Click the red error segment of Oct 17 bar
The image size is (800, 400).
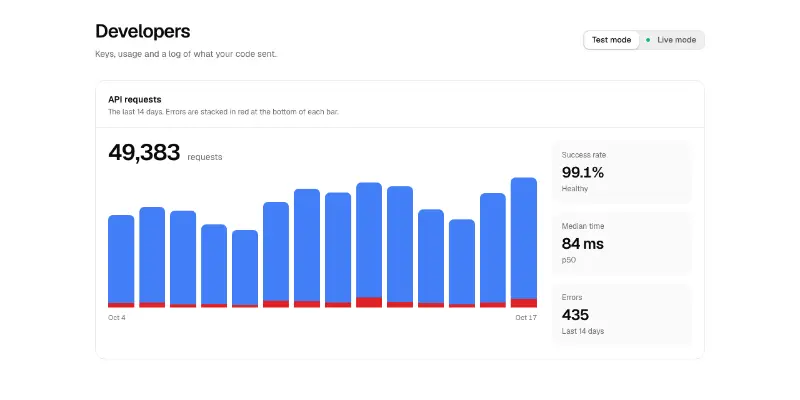click(x=523, y=303)
